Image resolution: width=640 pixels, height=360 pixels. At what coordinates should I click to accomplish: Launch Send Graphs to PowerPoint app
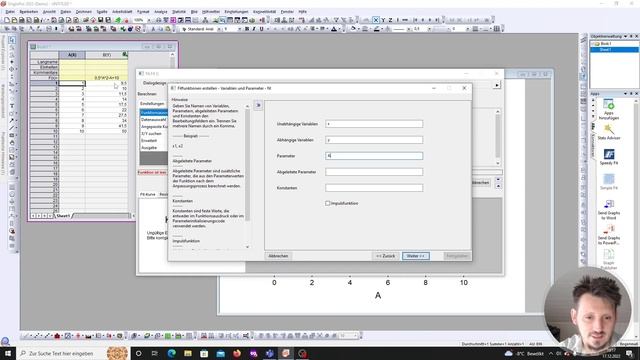click(609, 234)
